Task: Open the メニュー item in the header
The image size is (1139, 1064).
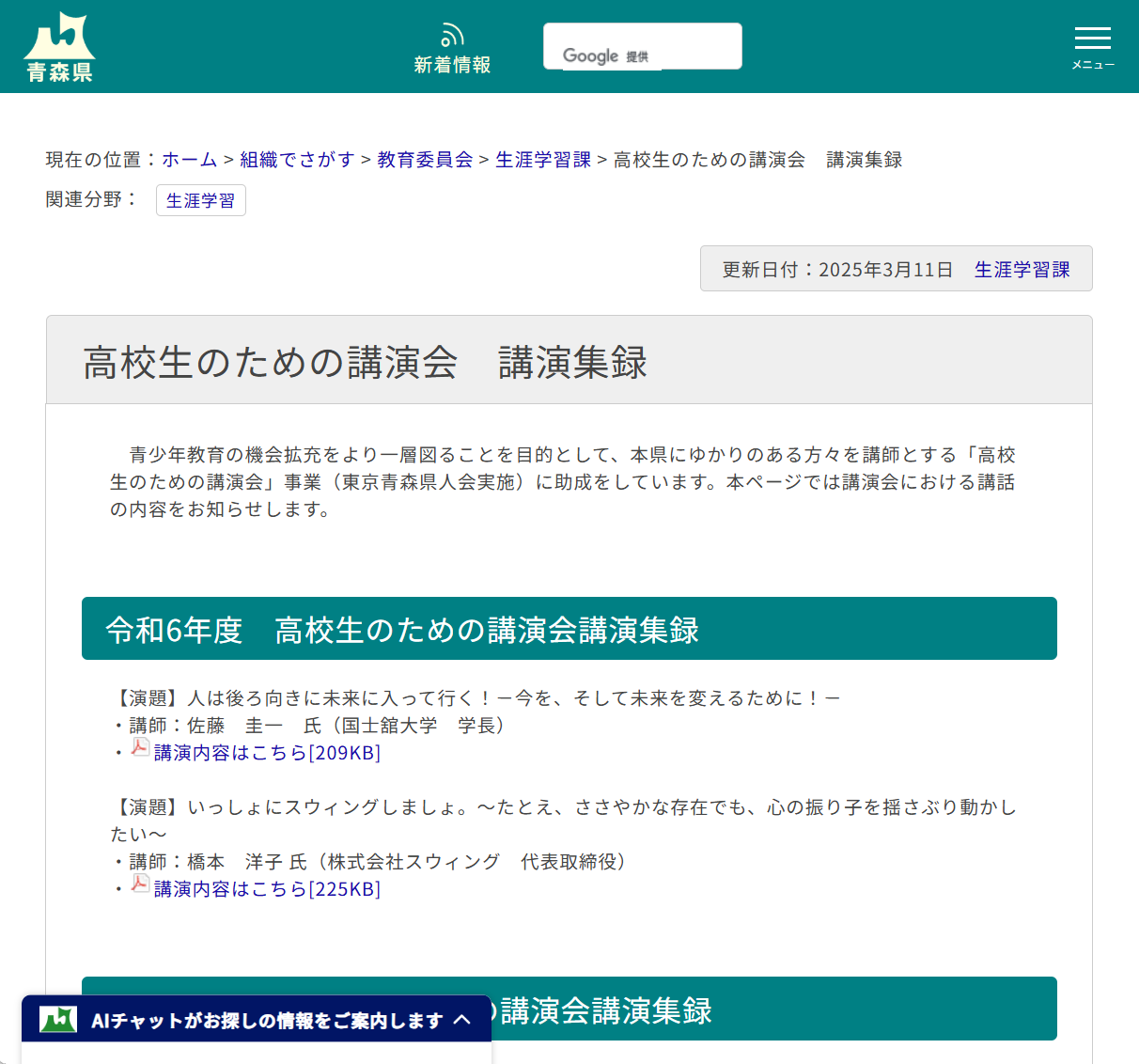Action: (x=1092, y=64)
